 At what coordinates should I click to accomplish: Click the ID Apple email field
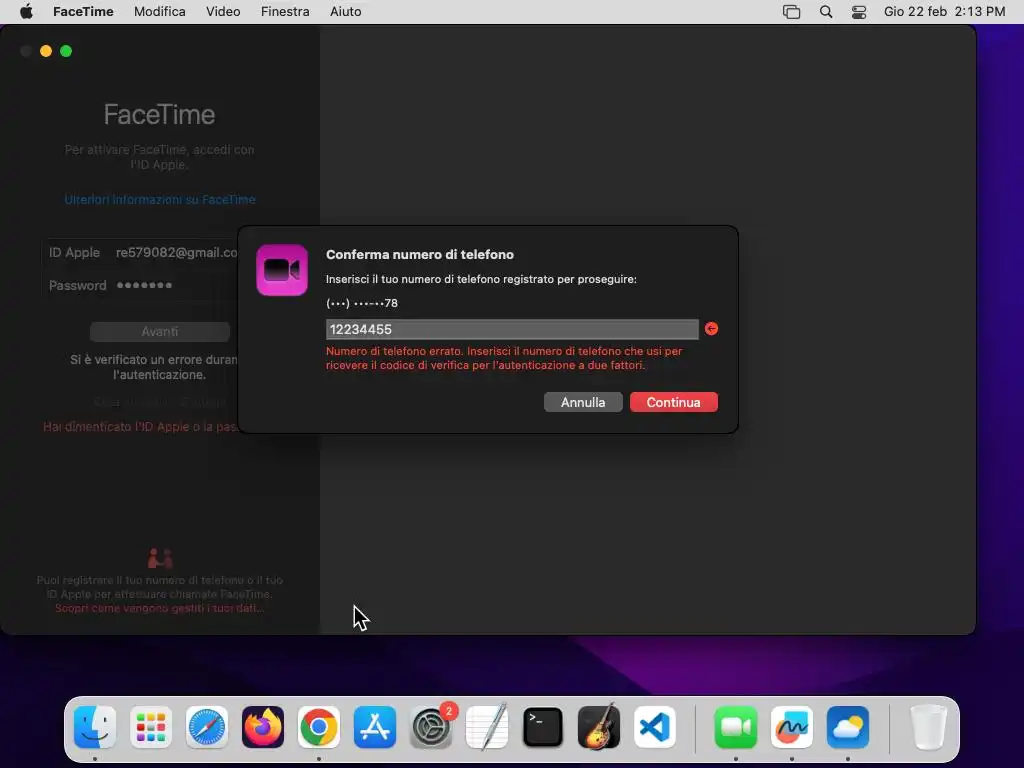point(176,253)
